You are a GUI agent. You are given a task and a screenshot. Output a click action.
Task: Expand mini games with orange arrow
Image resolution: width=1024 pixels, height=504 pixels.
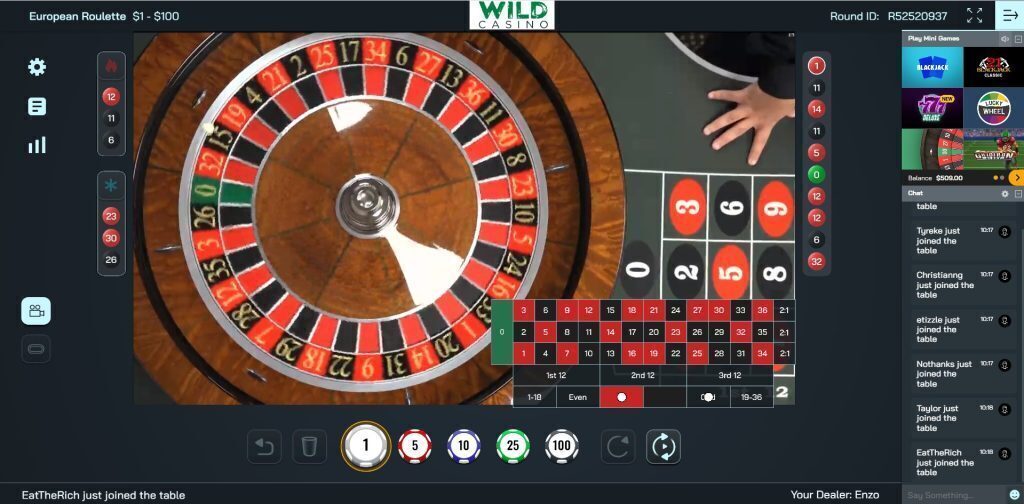pyautogui.click(x=1016, y=178)
